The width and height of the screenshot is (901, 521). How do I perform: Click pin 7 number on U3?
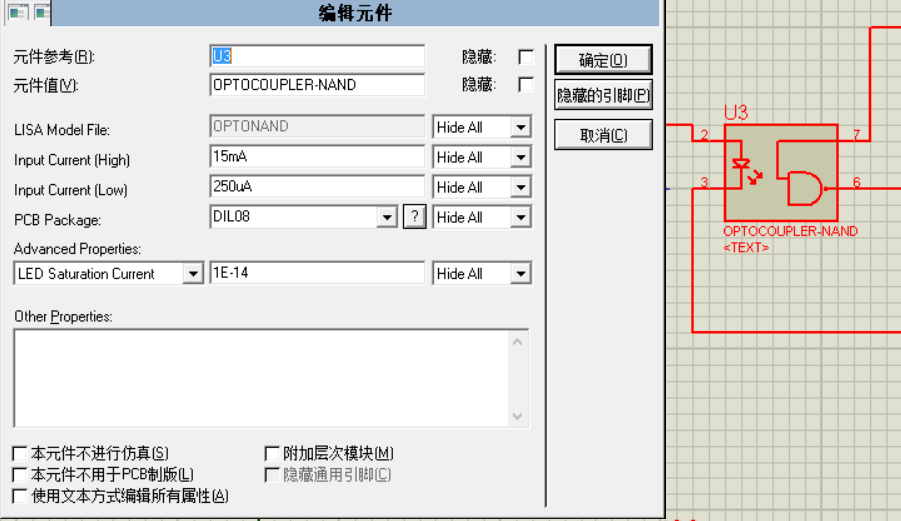[x=856, y=135]
